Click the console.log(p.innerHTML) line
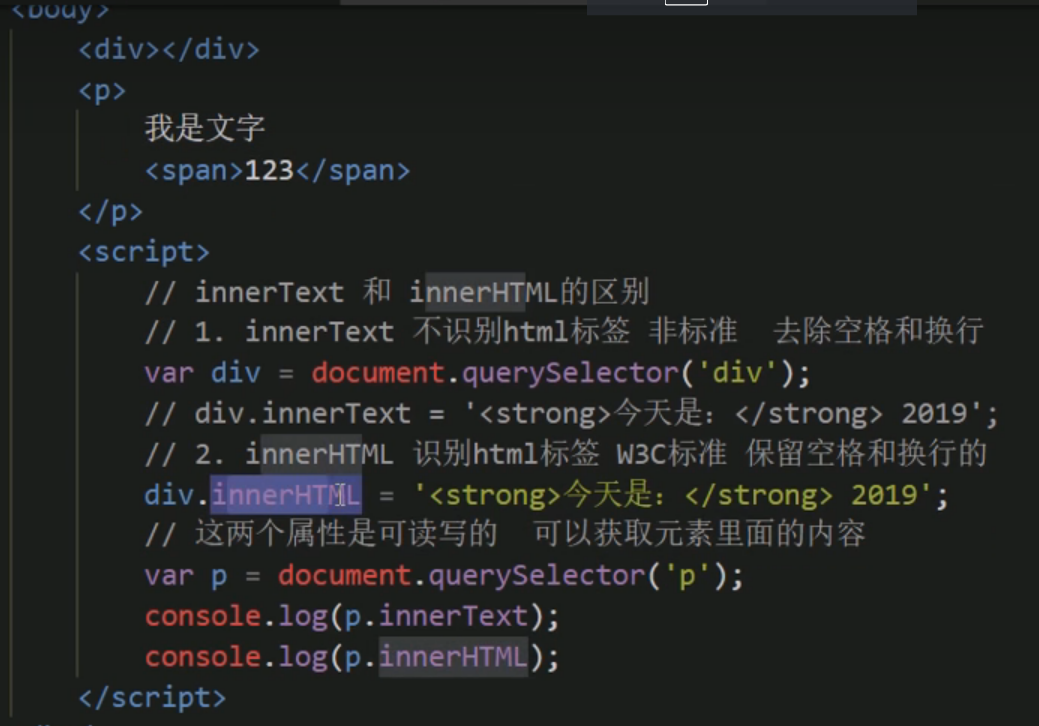The width and height of the screenshot is (1039, 726). point(353,657)
